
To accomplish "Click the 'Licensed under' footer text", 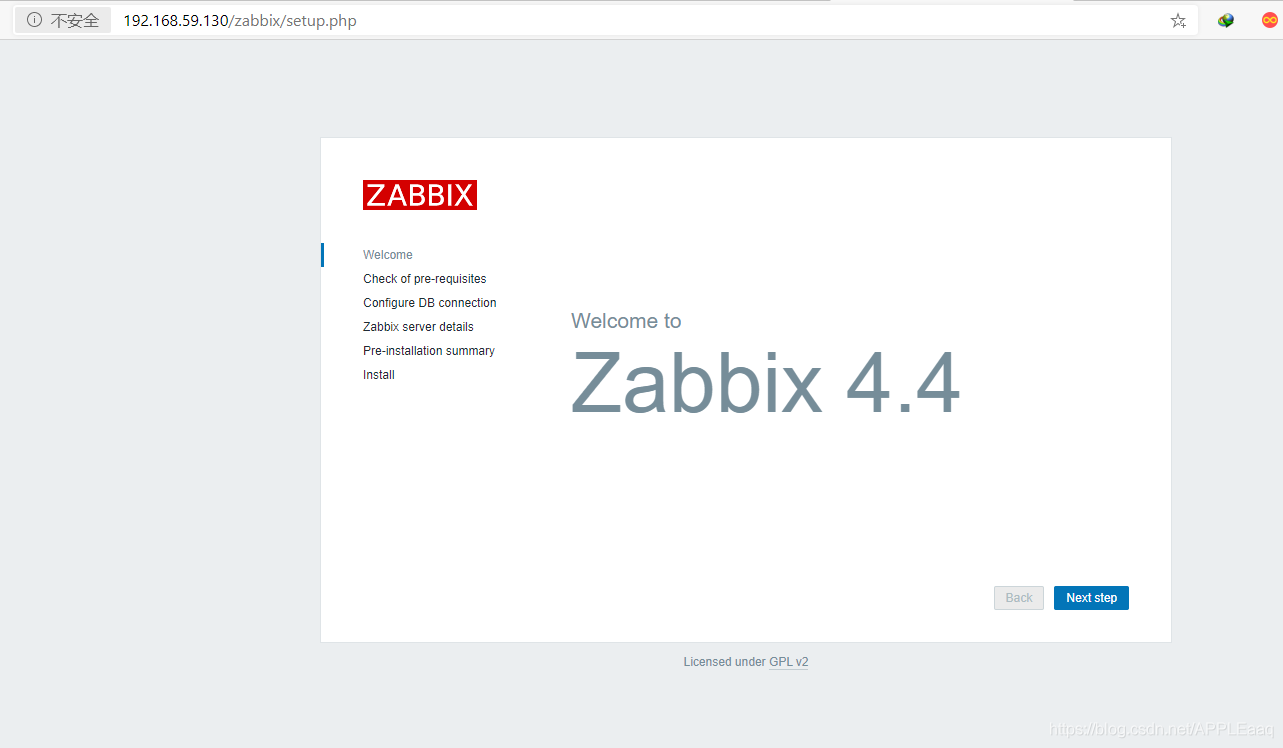I will click(x=724, y=662).
